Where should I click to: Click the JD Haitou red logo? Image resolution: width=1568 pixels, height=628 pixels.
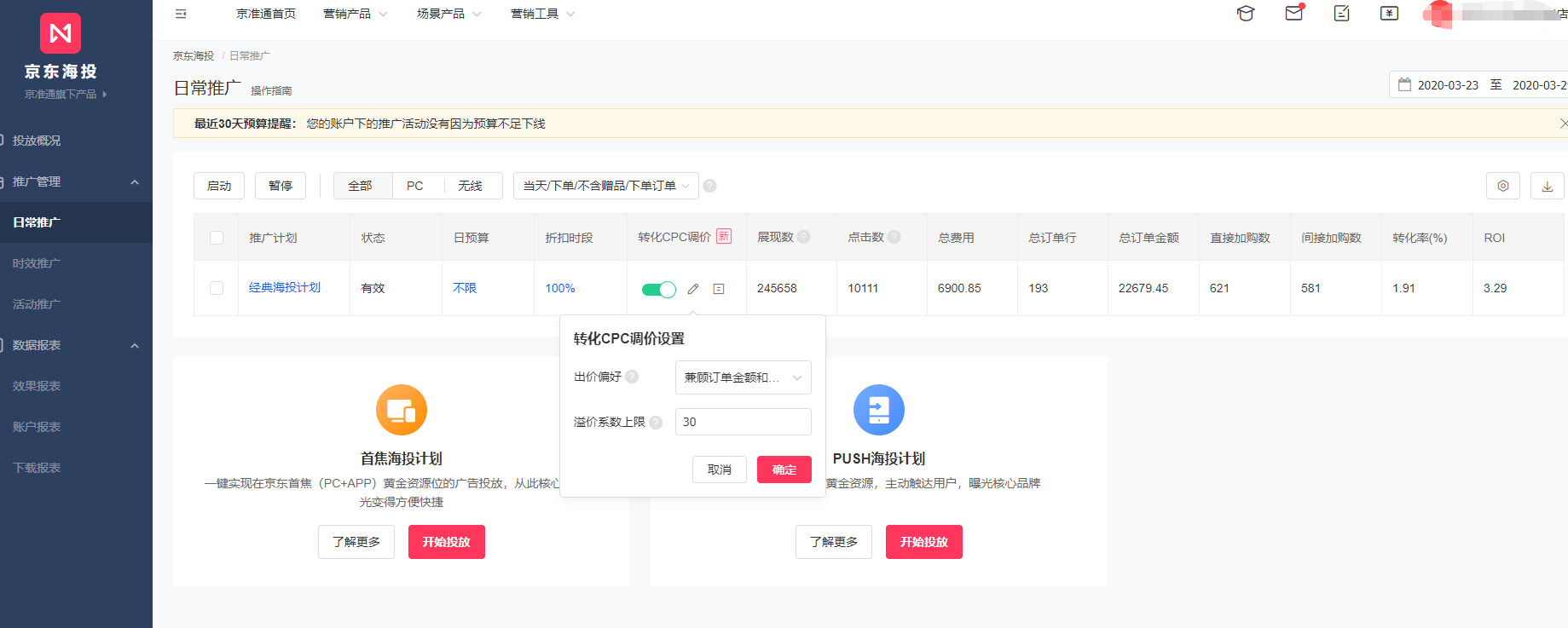[x=61, y=33]
